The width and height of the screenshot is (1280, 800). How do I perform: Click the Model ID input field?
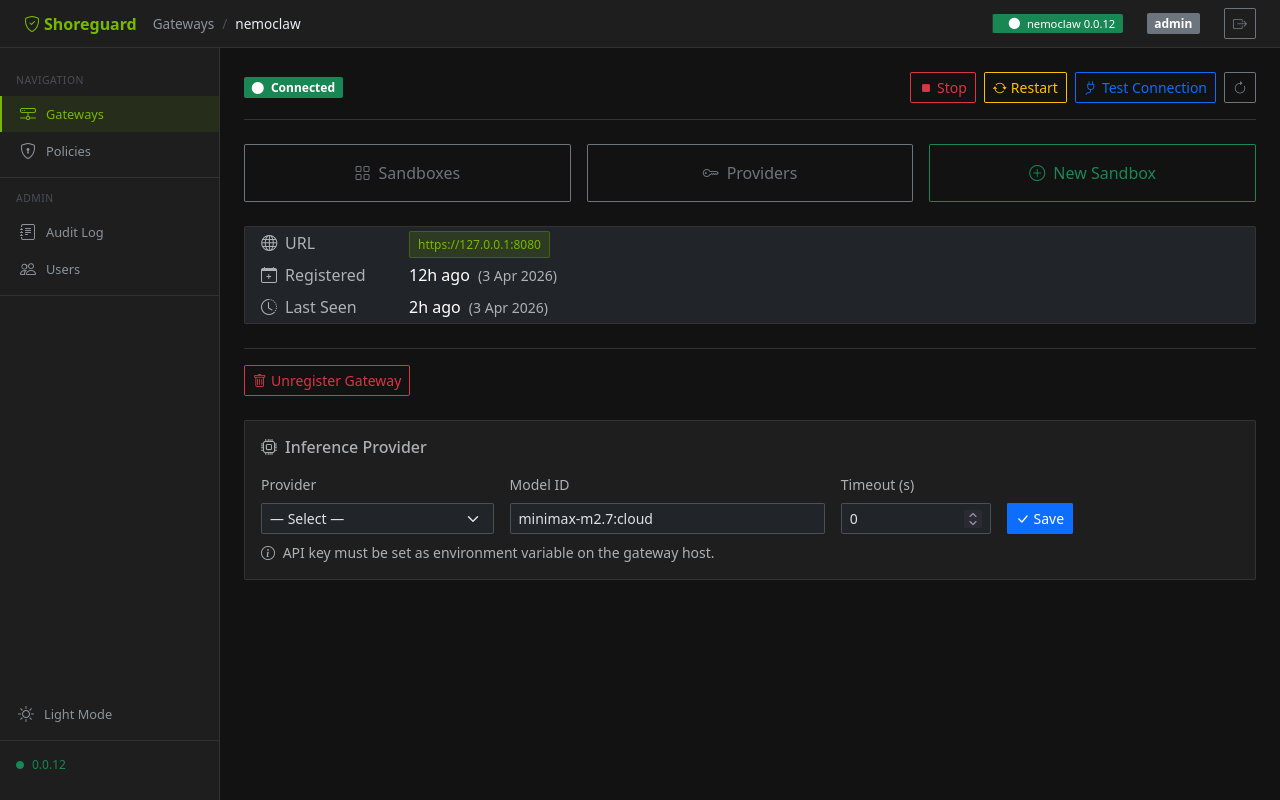click(x=667, y=519)
